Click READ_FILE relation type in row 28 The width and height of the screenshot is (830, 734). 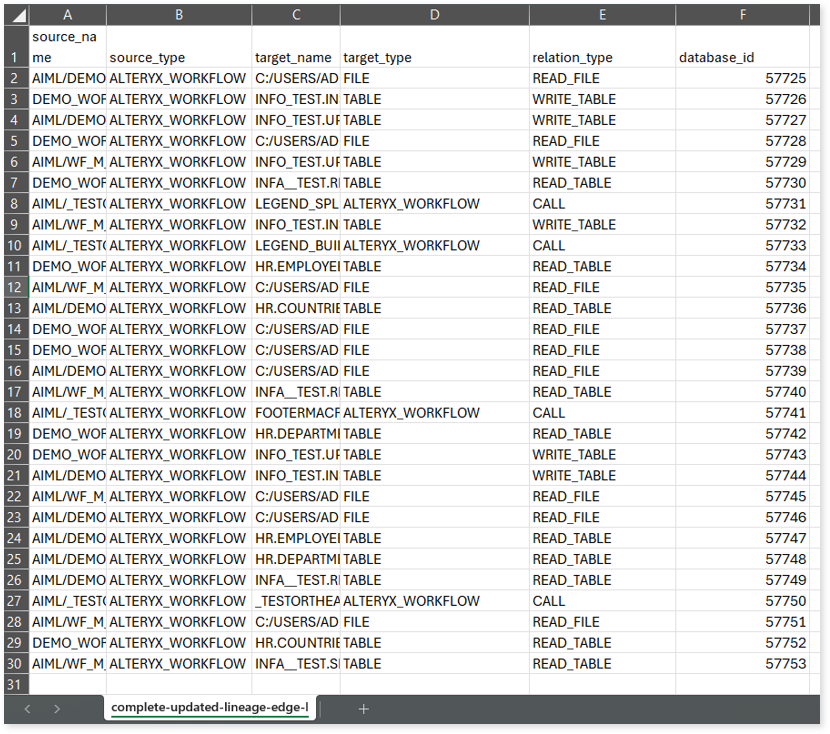click(602, 622)
